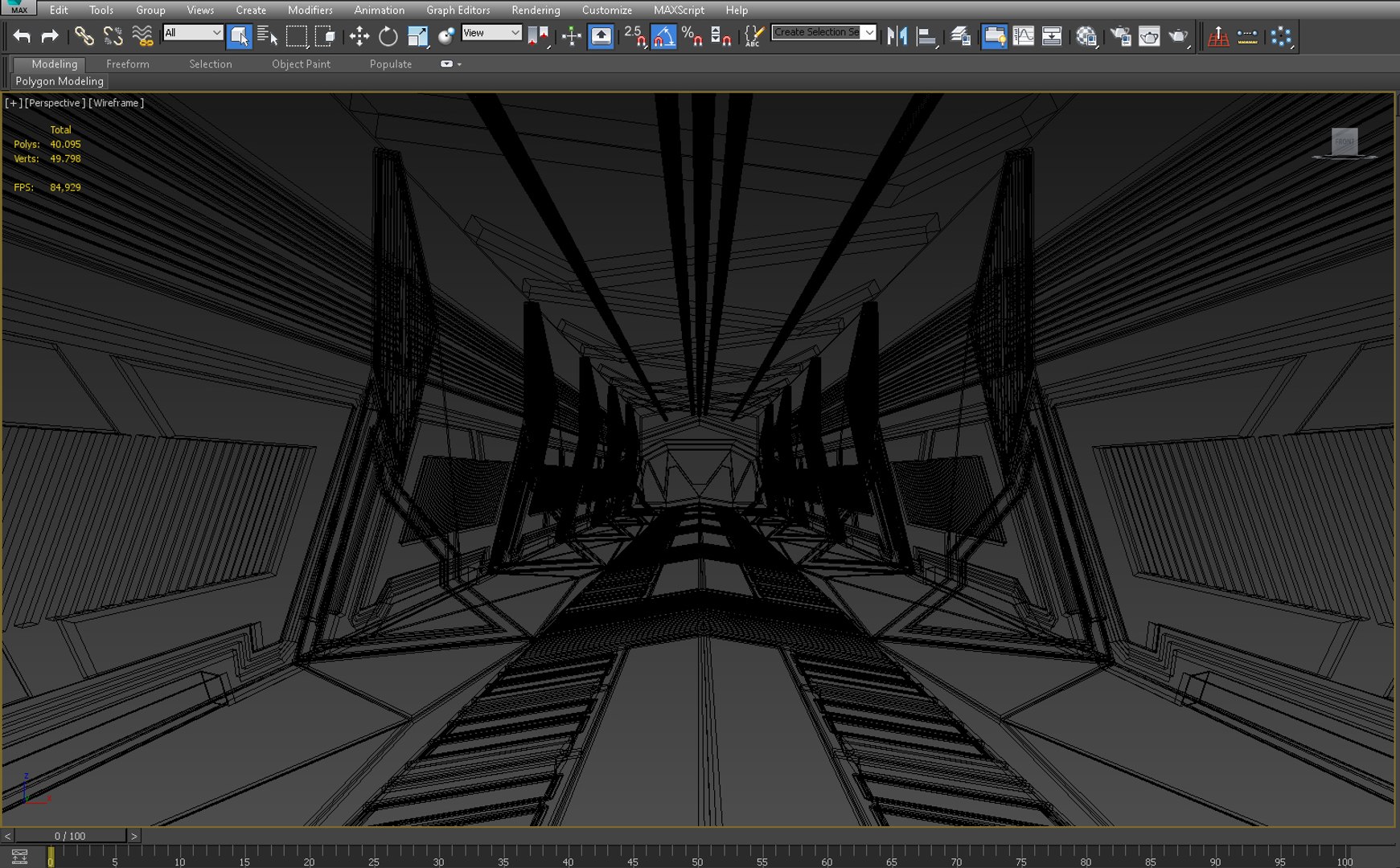
Task: Open the Views menu
Action: click(x=200, y=10)
